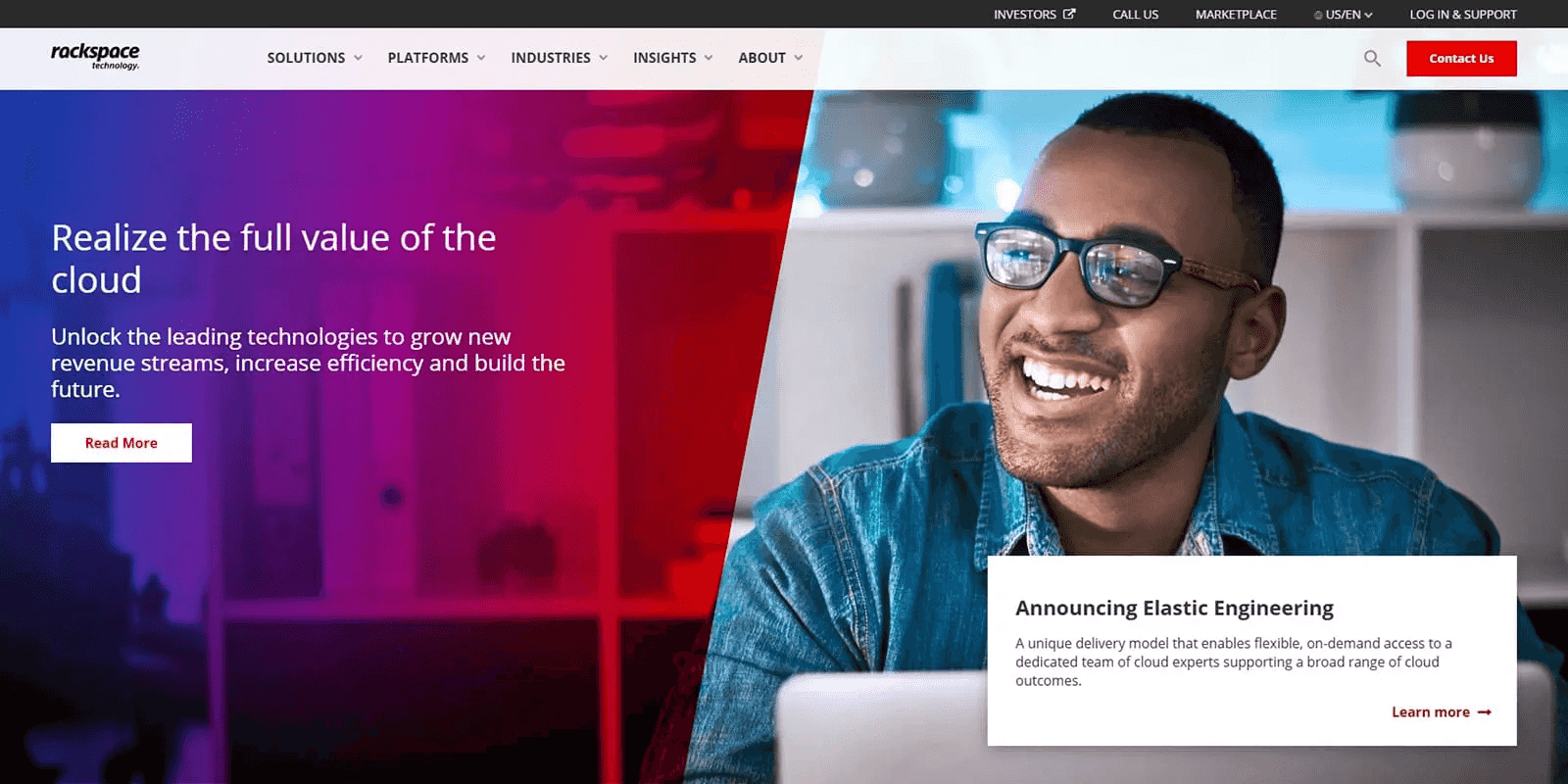Expand the Insights chevron
This screenshot has height=784, width=1568.
point(709,58)
